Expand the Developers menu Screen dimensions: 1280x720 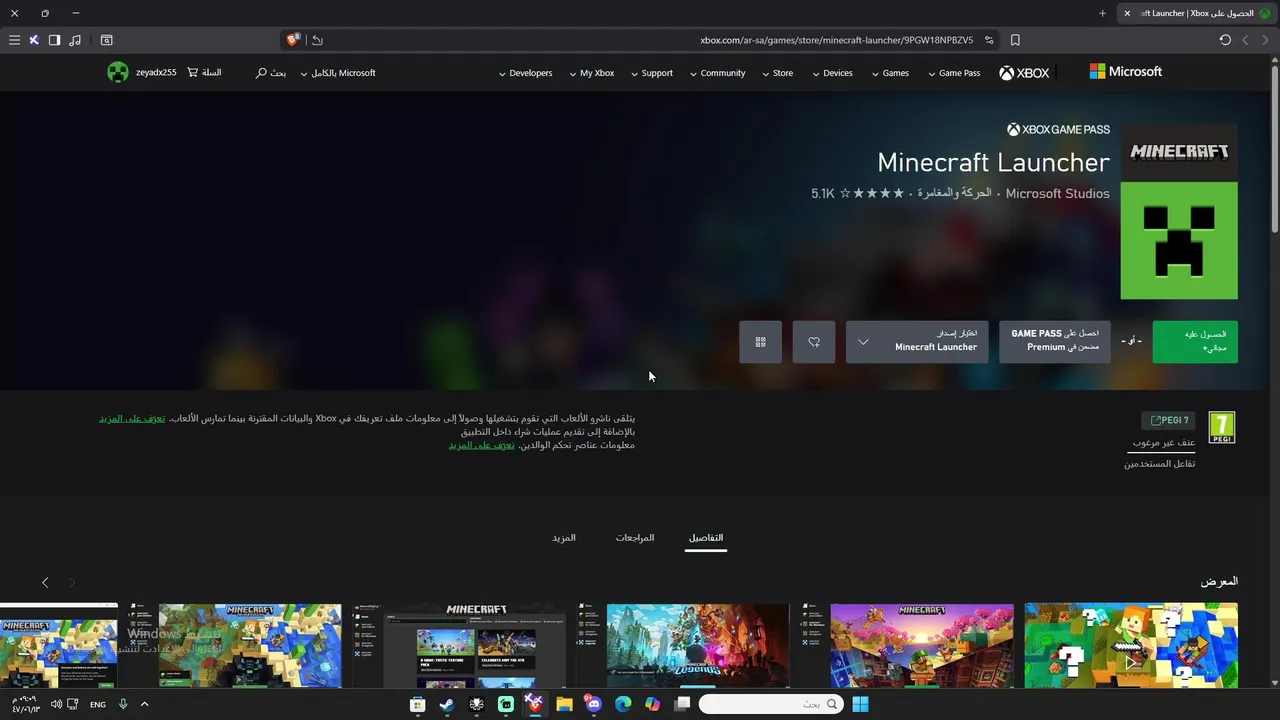pos(525,73)
